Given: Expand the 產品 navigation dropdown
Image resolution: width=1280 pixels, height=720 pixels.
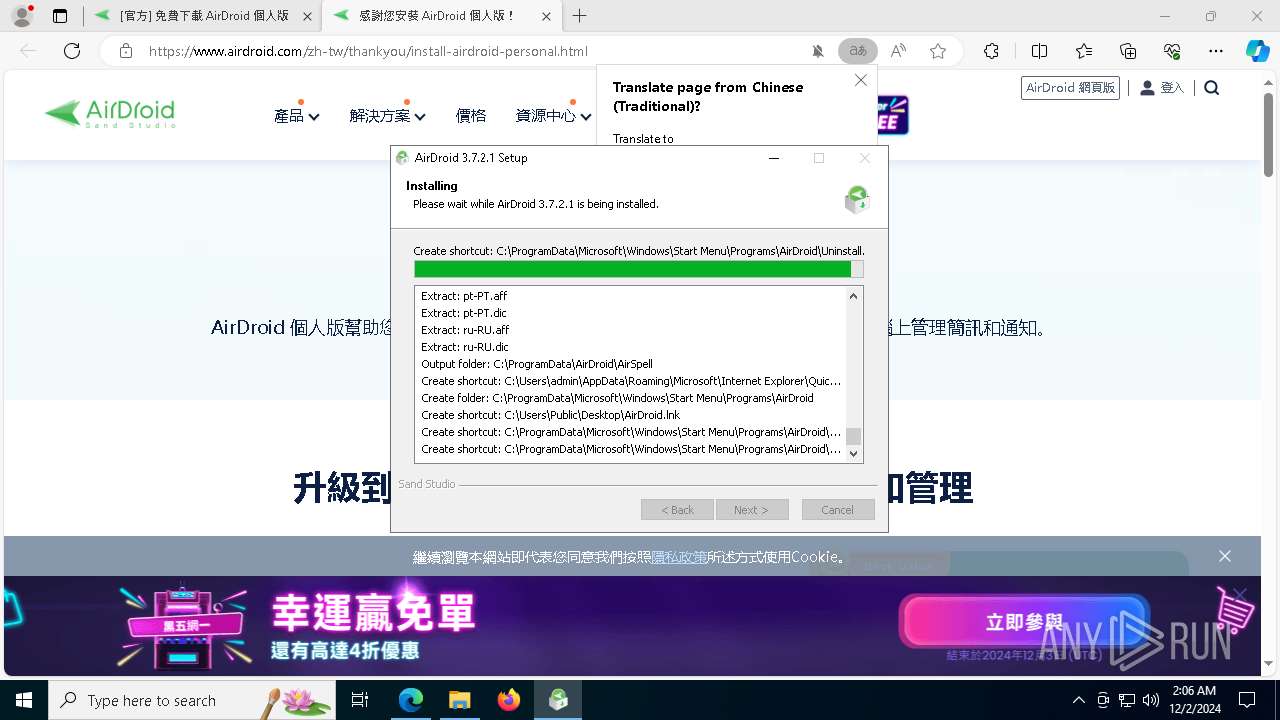Looking at the screenshot, I should tap(297, 116).
